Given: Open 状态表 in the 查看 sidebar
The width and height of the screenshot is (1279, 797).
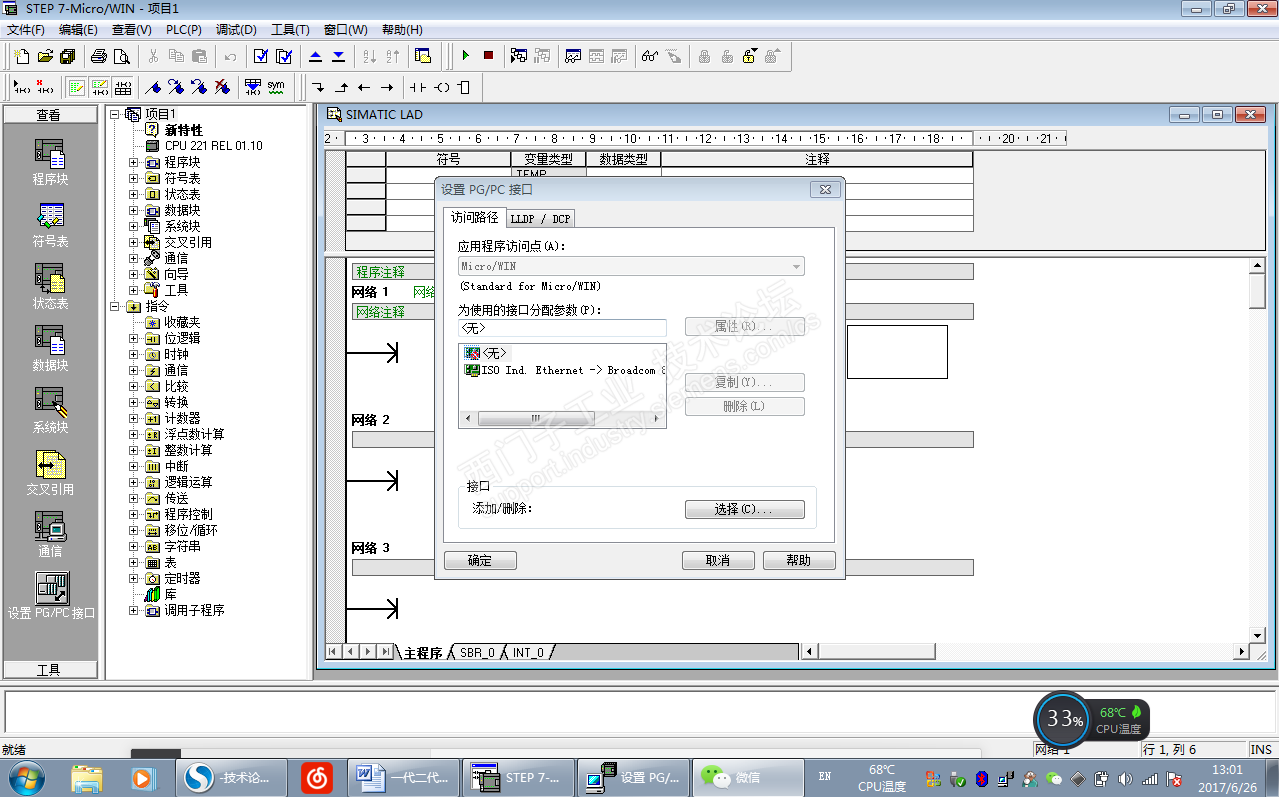Looking at the screenshot, I should click(49, 287).
